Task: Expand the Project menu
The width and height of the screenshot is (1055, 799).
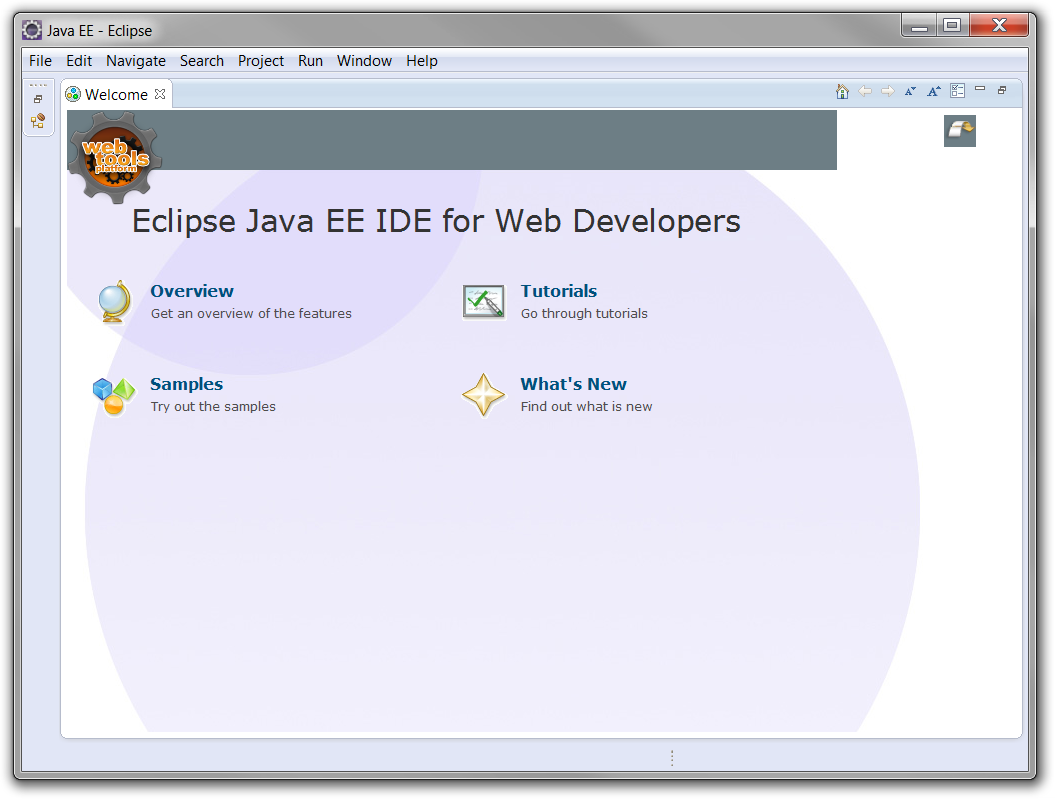Action: [x=261, y=61]
